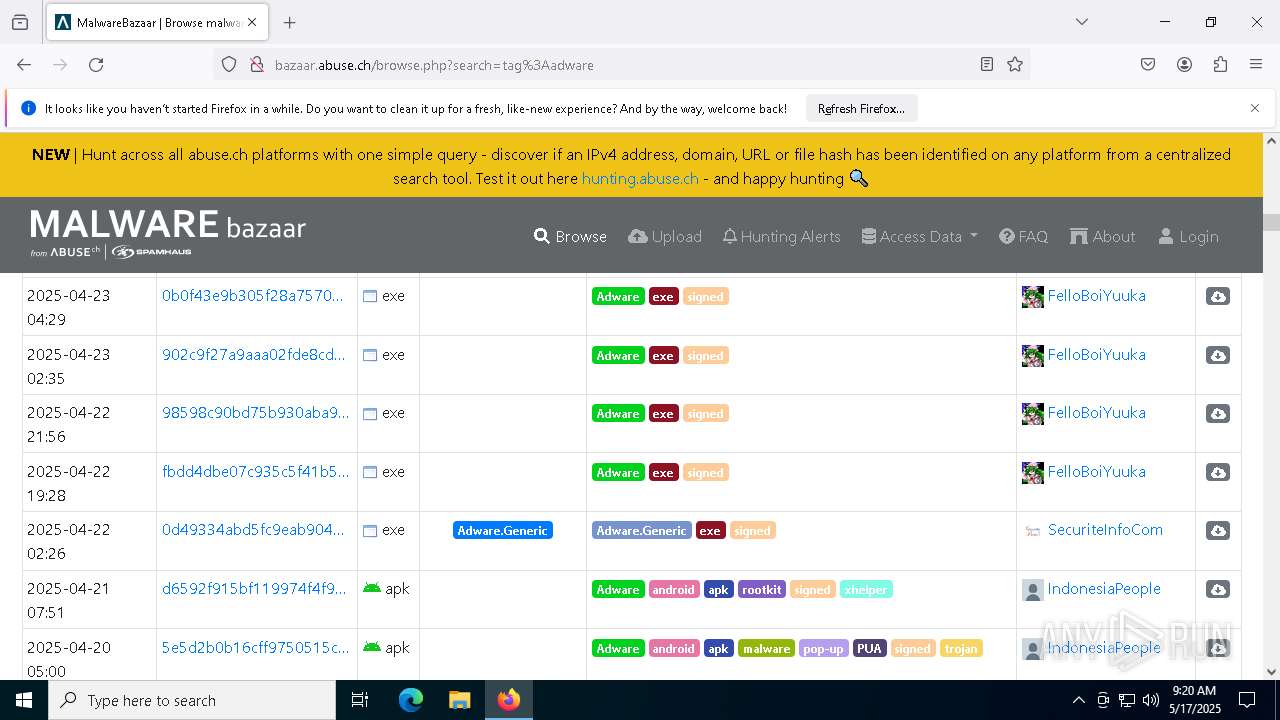Screen dimensions: 1280x720
Task: Click the Windows search box
Action: point(192,700)
